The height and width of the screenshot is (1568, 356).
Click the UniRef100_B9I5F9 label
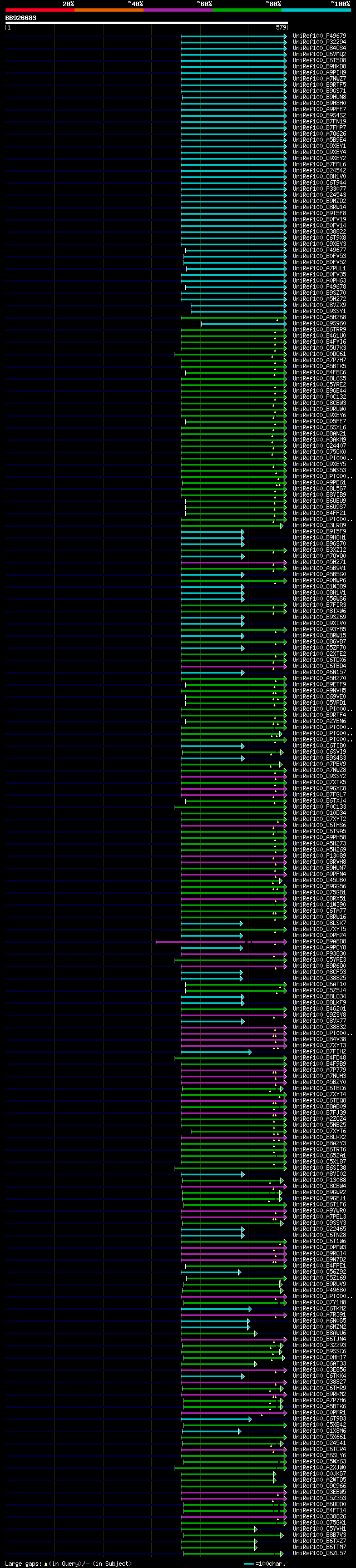[319, 532]
